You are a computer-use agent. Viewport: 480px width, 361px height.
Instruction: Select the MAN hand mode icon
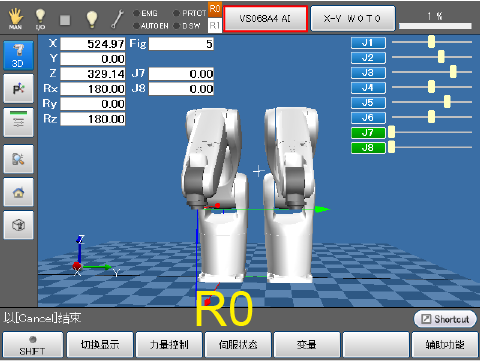pos(15,19)
